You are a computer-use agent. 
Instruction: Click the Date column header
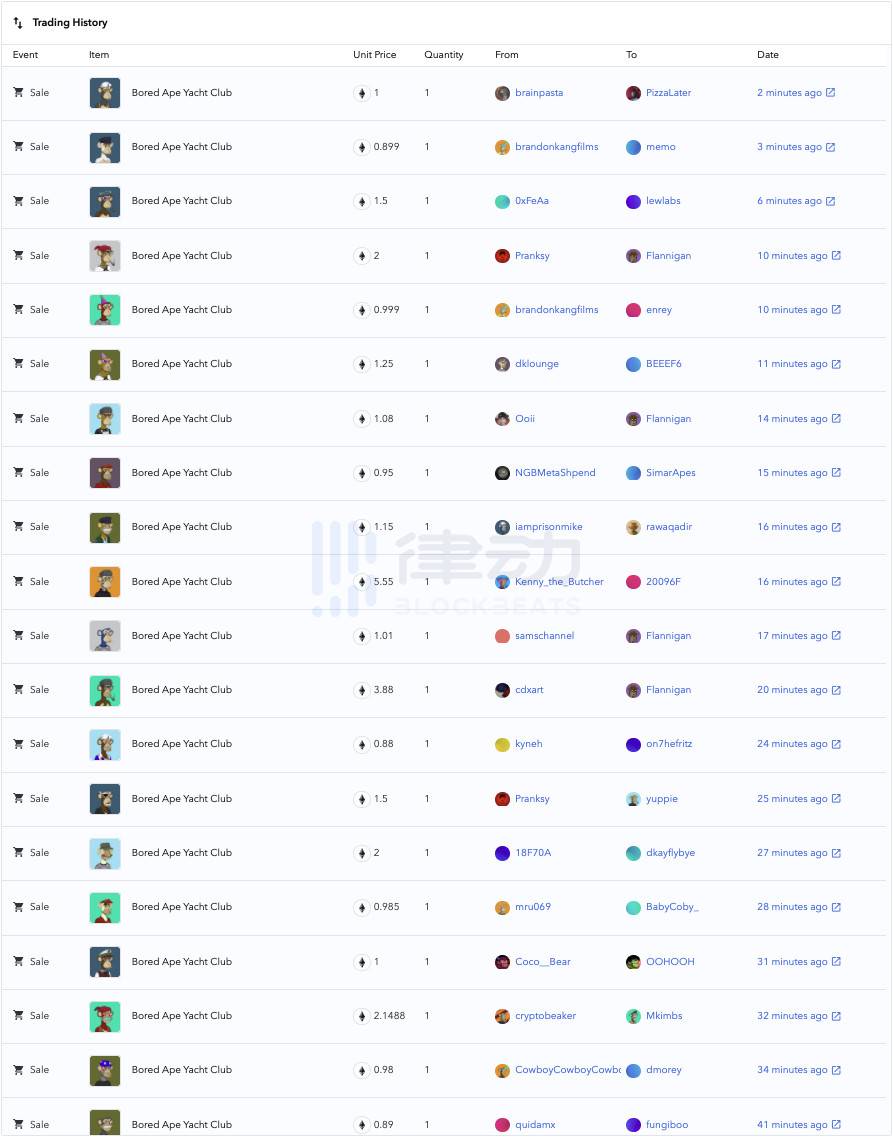(x=767, y=55)
